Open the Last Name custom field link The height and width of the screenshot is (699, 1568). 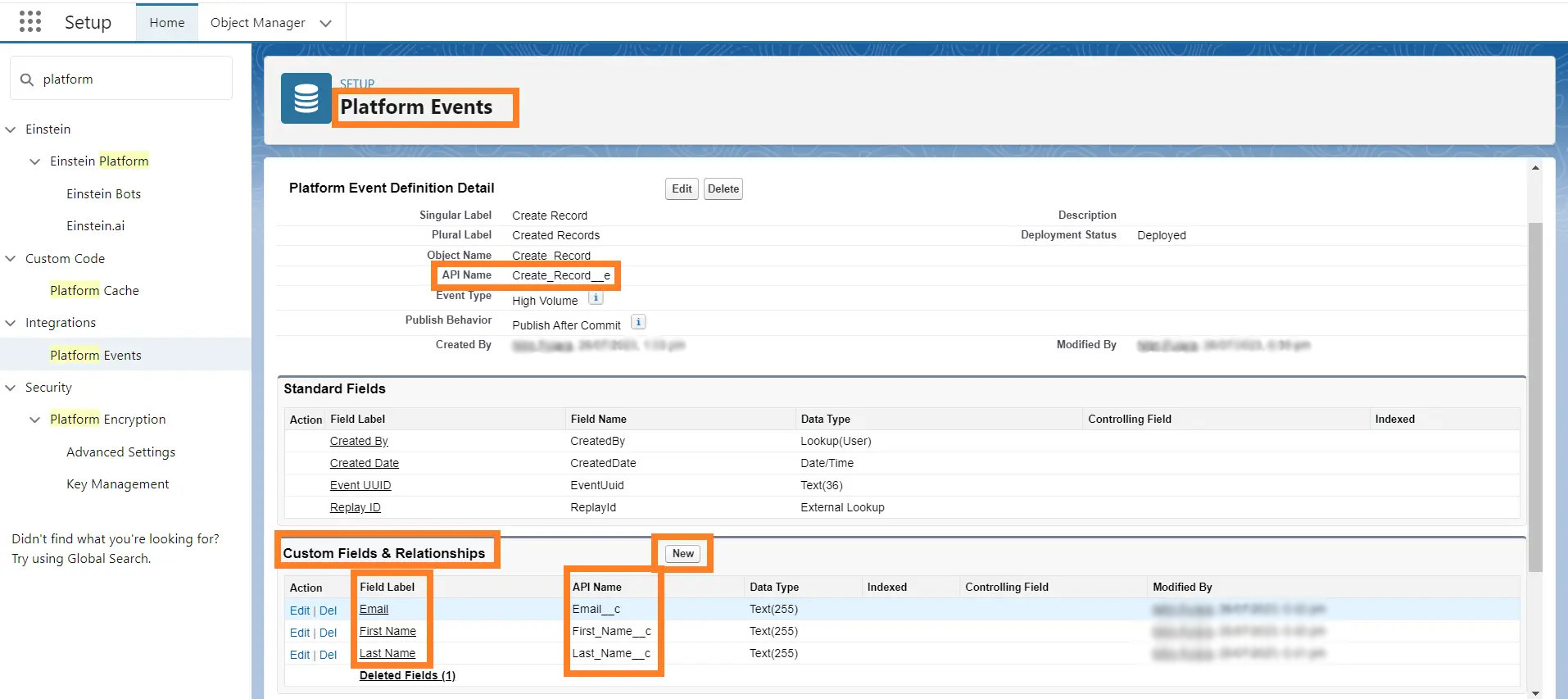click(387, 654)
